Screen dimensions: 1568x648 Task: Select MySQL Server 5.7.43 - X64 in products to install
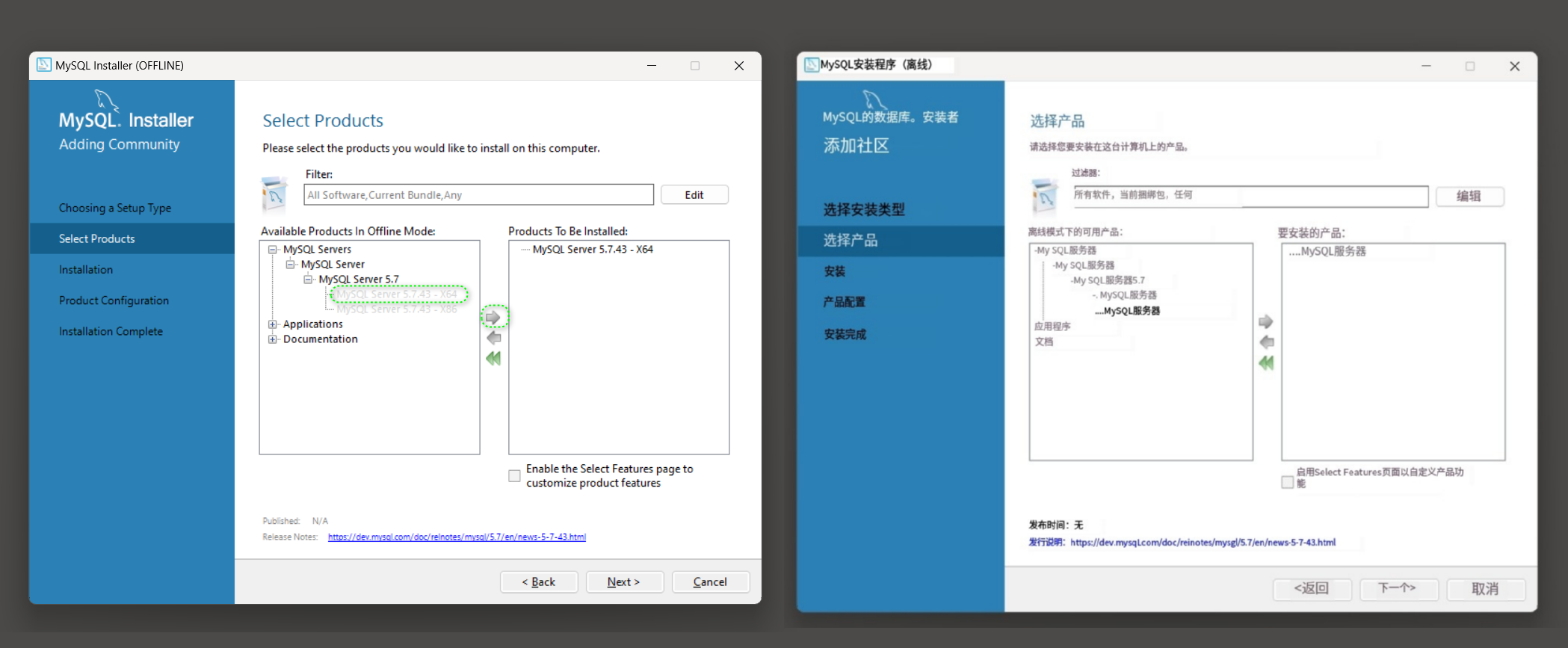(x=593, y=250)
